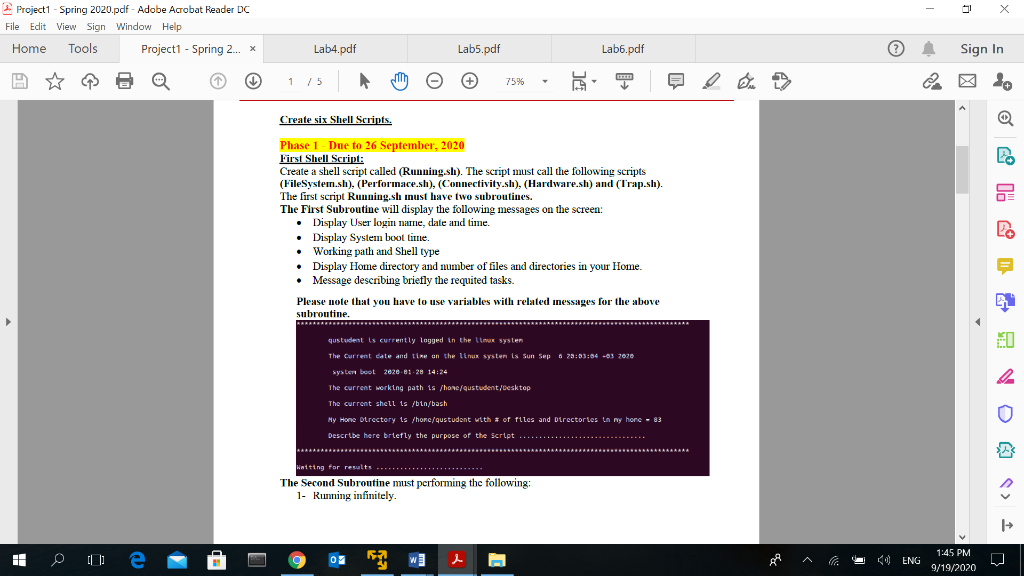Select the Hand pan tool
The height and width of the screenshot is (576, 1024).
click(398, 81)
